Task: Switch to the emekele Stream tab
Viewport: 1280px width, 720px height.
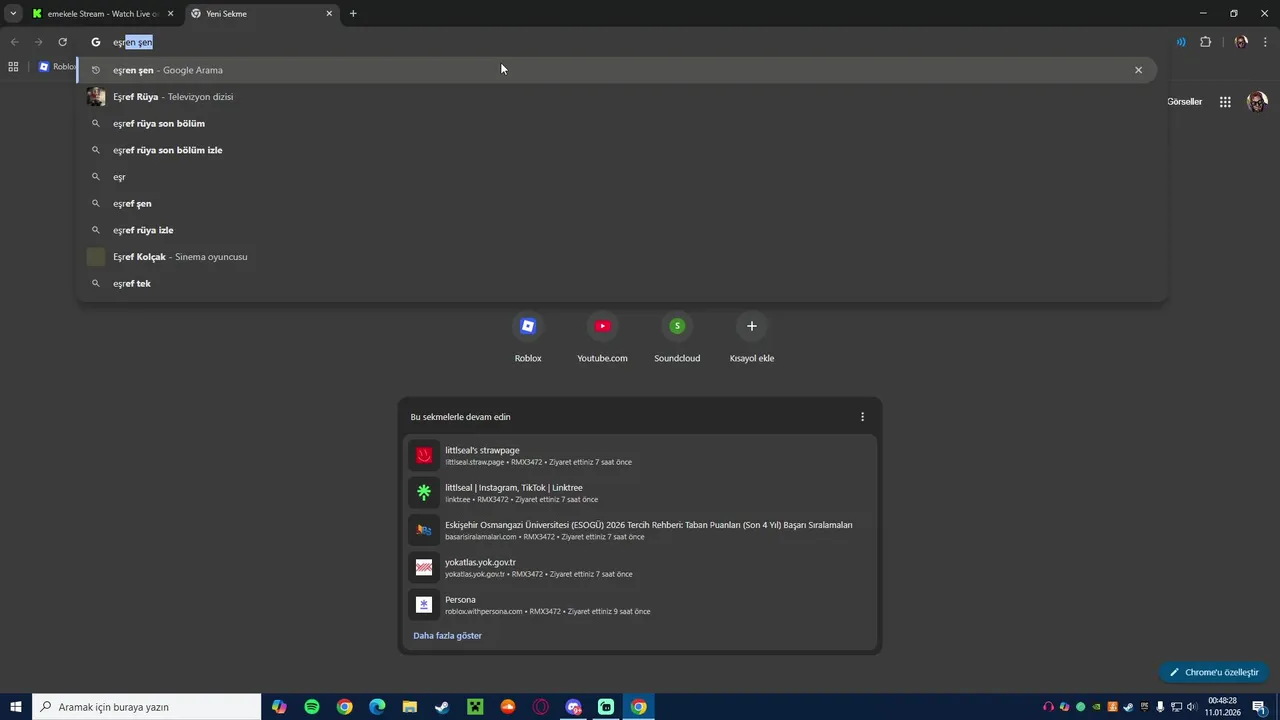Action: [102, 14]
